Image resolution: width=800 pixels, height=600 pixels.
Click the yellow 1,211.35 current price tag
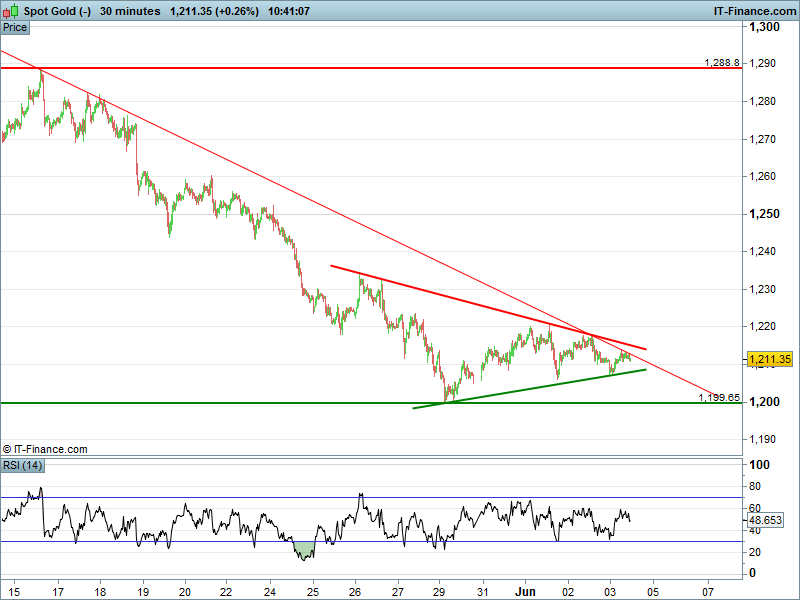(770, 359)
